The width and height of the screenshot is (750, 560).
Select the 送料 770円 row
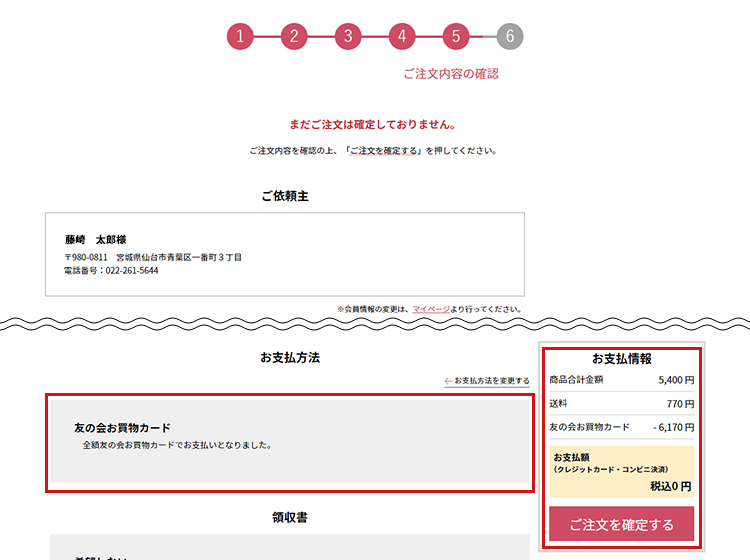coord(621,403)
